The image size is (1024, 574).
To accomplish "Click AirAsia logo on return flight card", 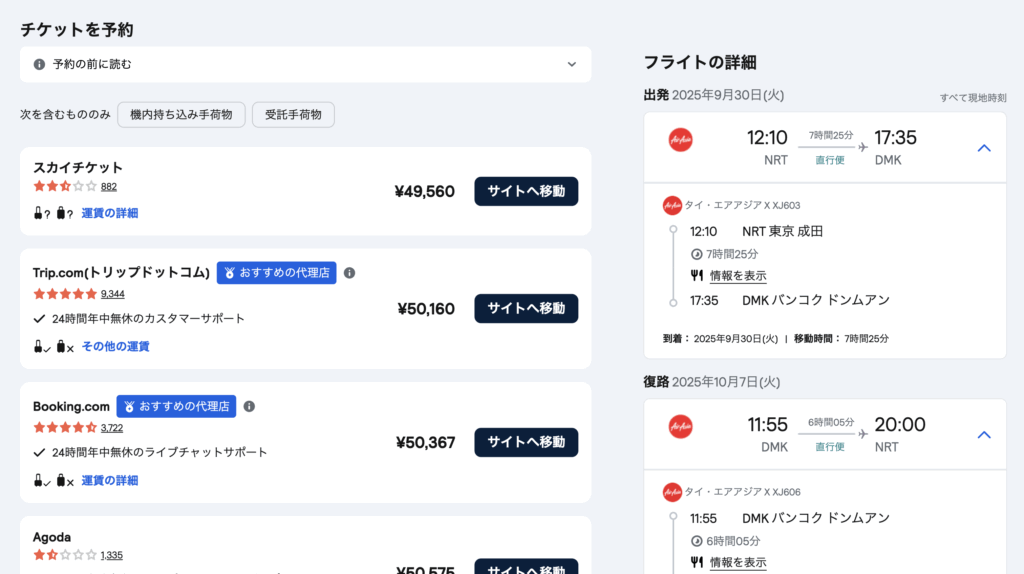I will (680, 427).
